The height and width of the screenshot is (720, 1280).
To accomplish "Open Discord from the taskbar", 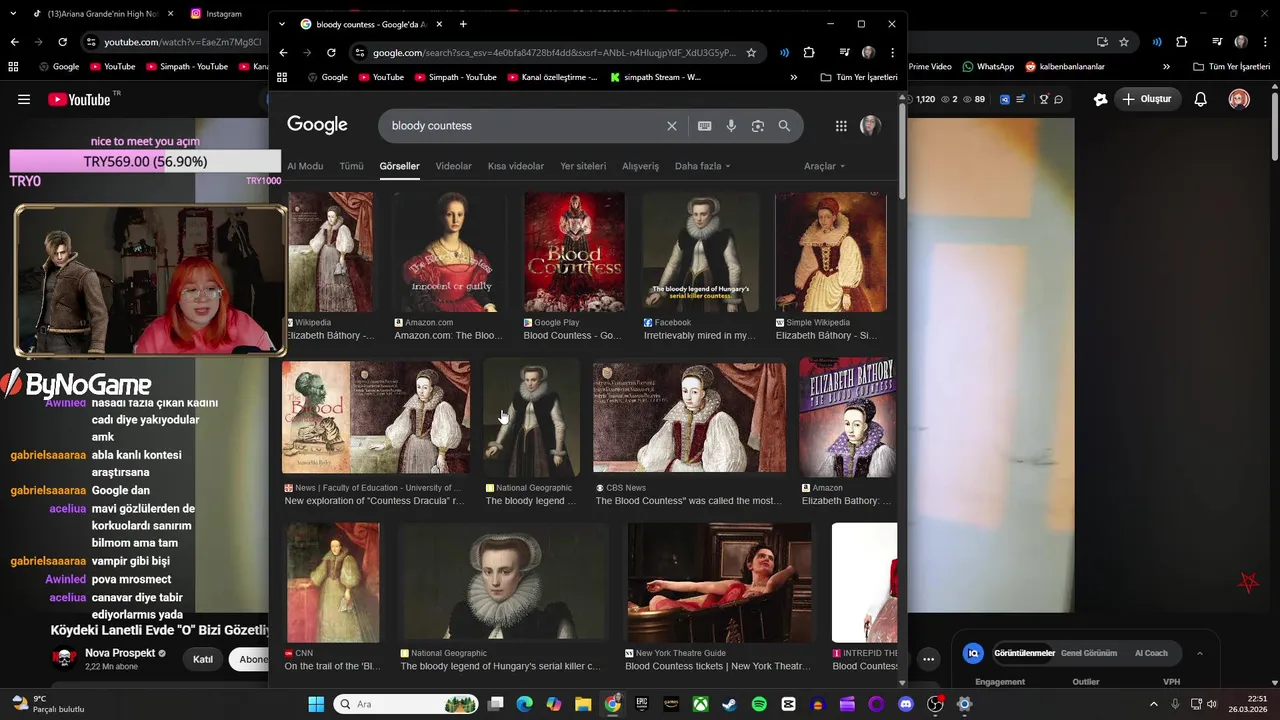I will tap(906, 704).
